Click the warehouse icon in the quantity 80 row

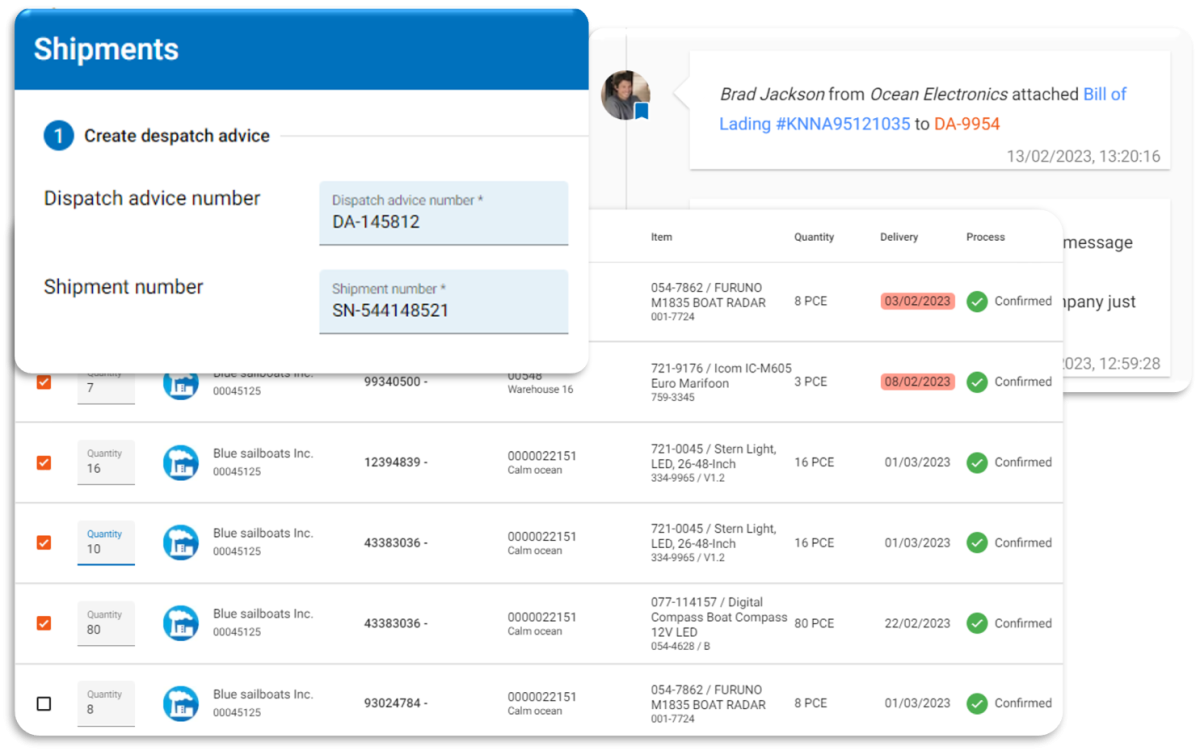pos(181,622)
